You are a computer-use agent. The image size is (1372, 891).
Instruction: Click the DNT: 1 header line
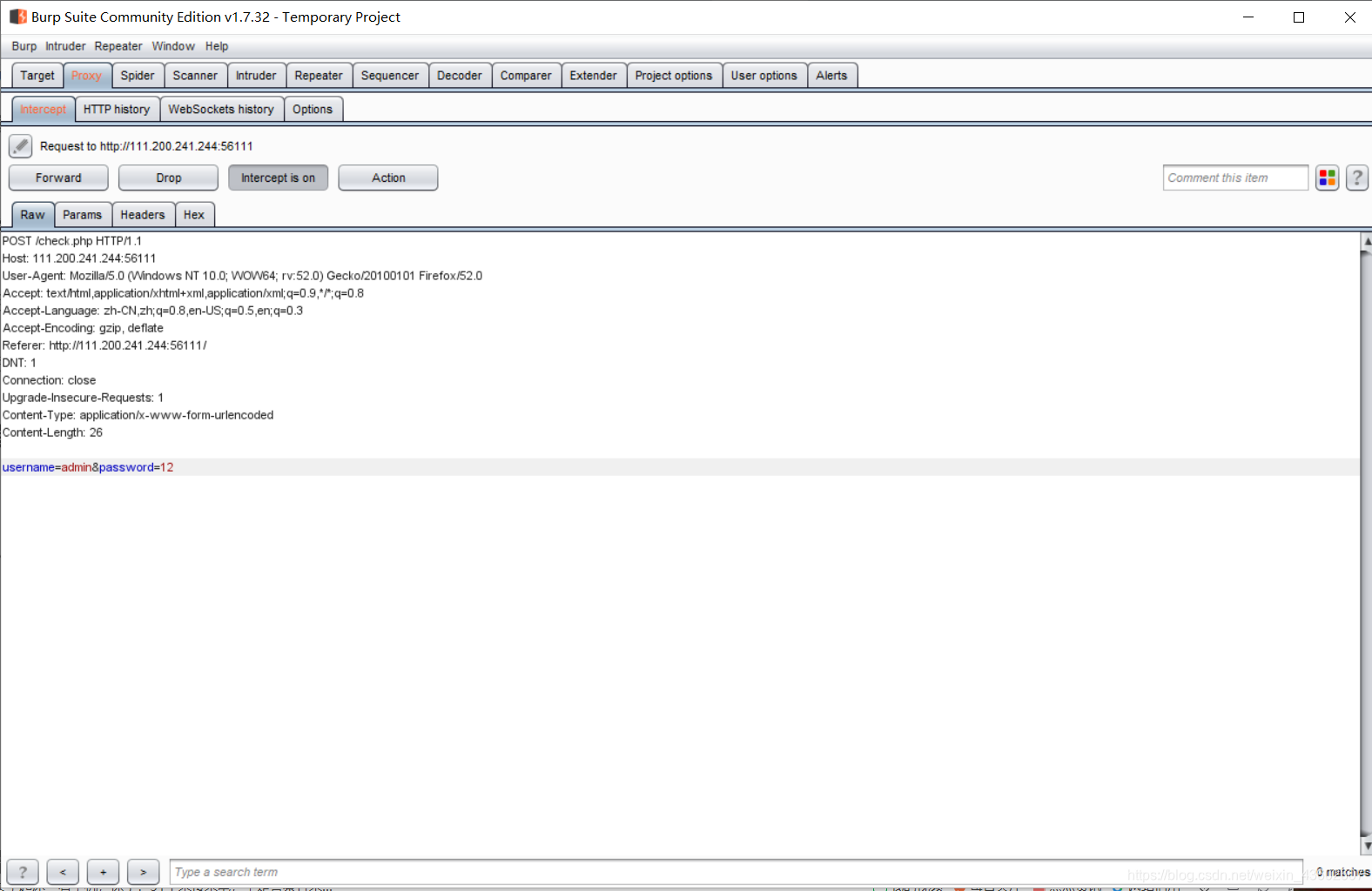(x=20, y=363)
